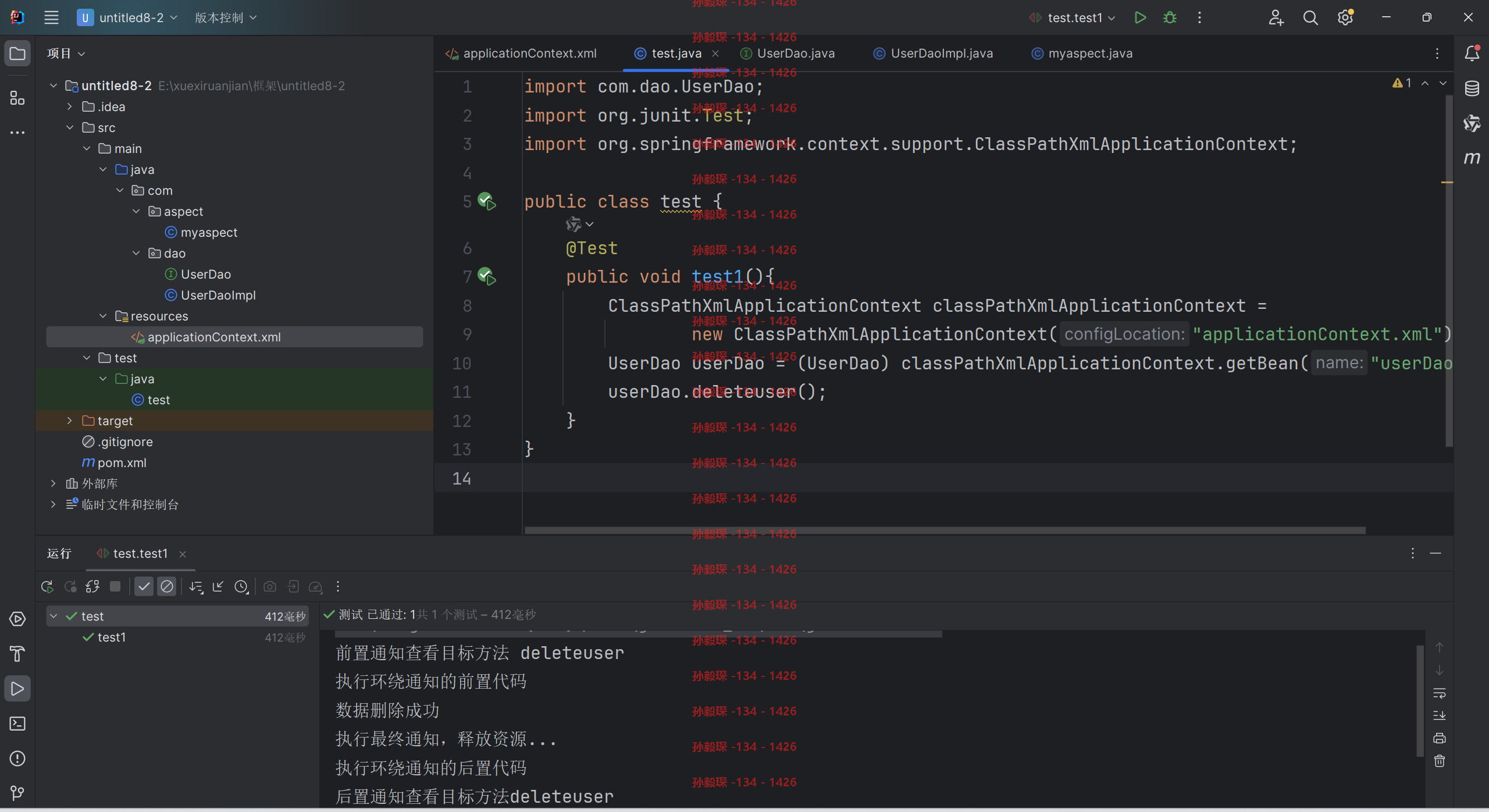Switch to UserDaoImpl.java tab
1489x812 pixels.
coord(933,54)
